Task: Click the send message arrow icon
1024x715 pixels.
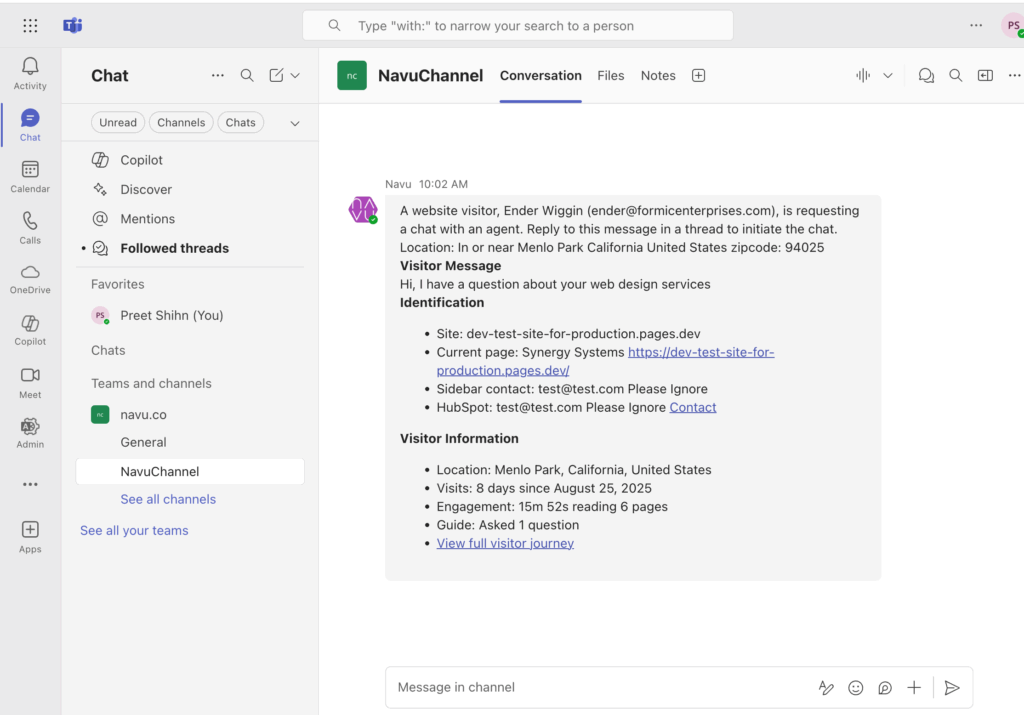Action: pos(952,688)
